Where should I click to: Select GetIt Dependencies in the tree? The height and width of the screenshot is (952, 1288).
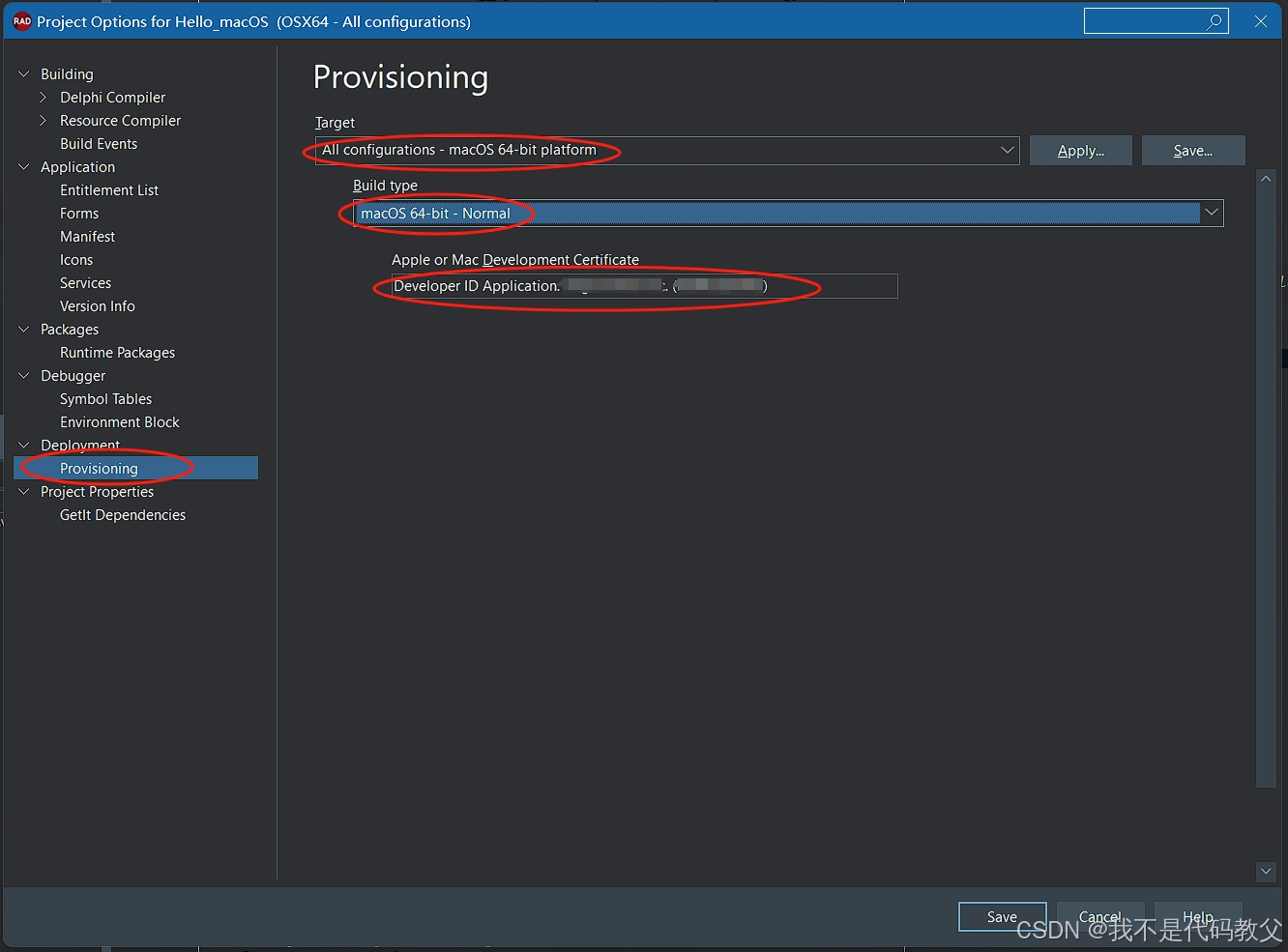pyautogui.click(x=123, y=514)
